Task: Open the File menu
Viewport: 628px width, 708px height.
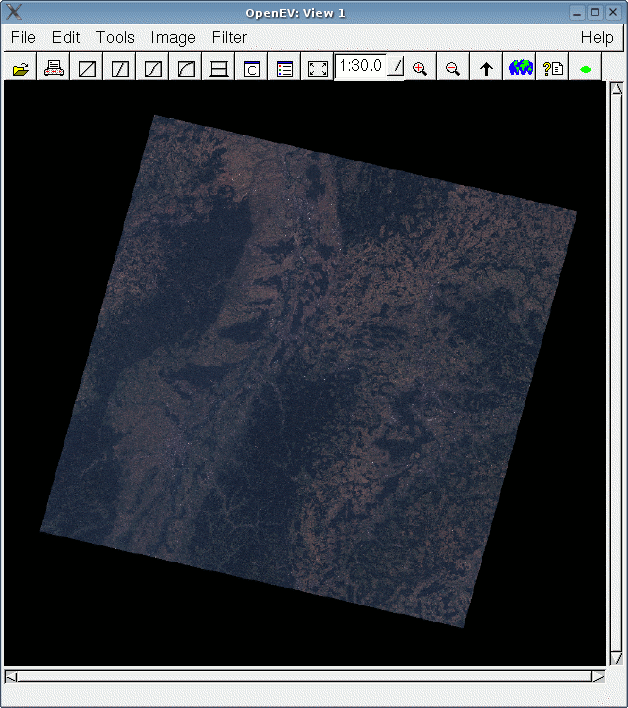Action: pyautogui.click(x=23, y=37)
